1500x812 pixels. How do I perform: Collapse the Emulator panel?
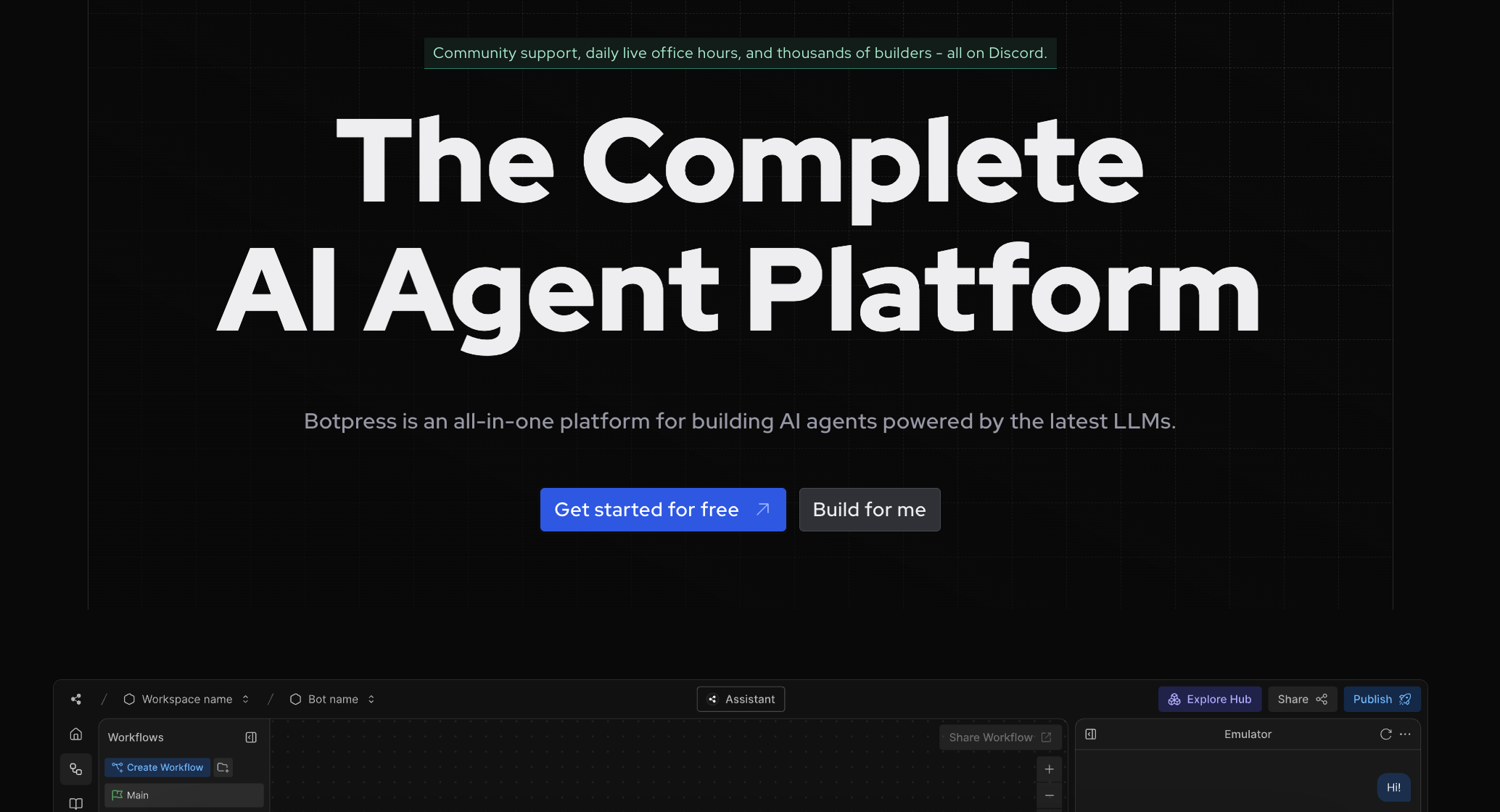1090,734
